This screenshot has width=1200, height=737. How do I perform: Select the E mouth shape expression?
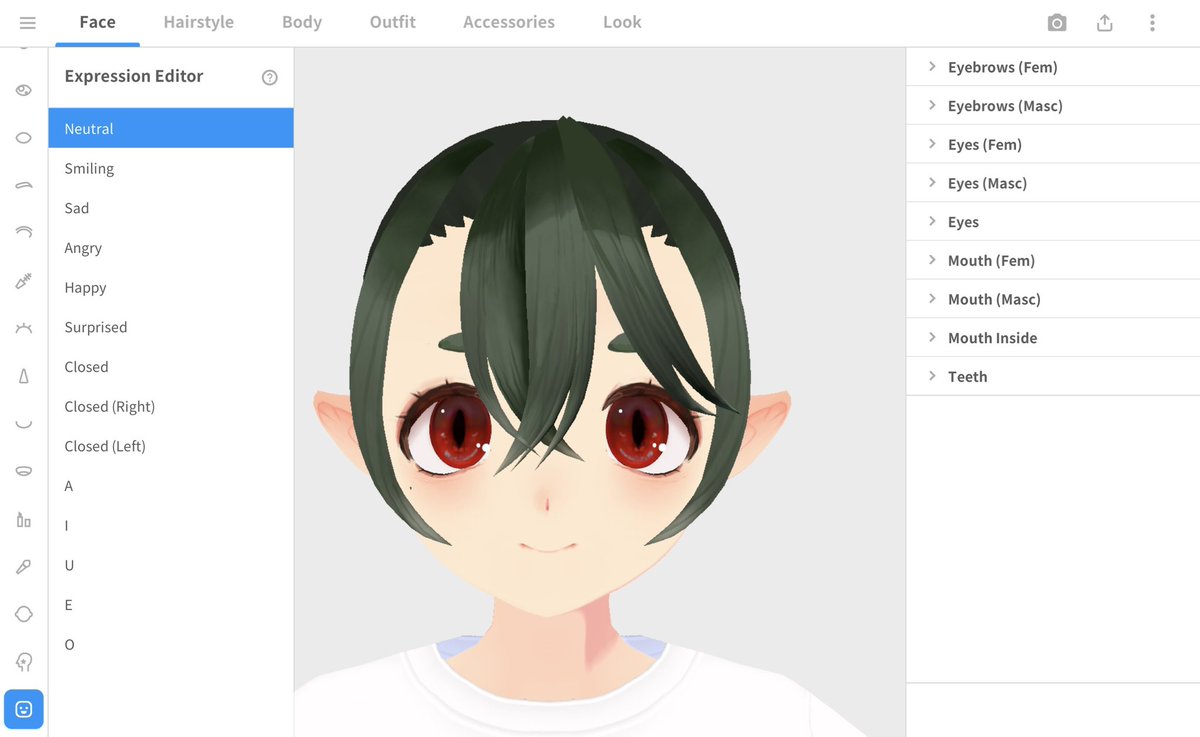(x=171, y=605)
